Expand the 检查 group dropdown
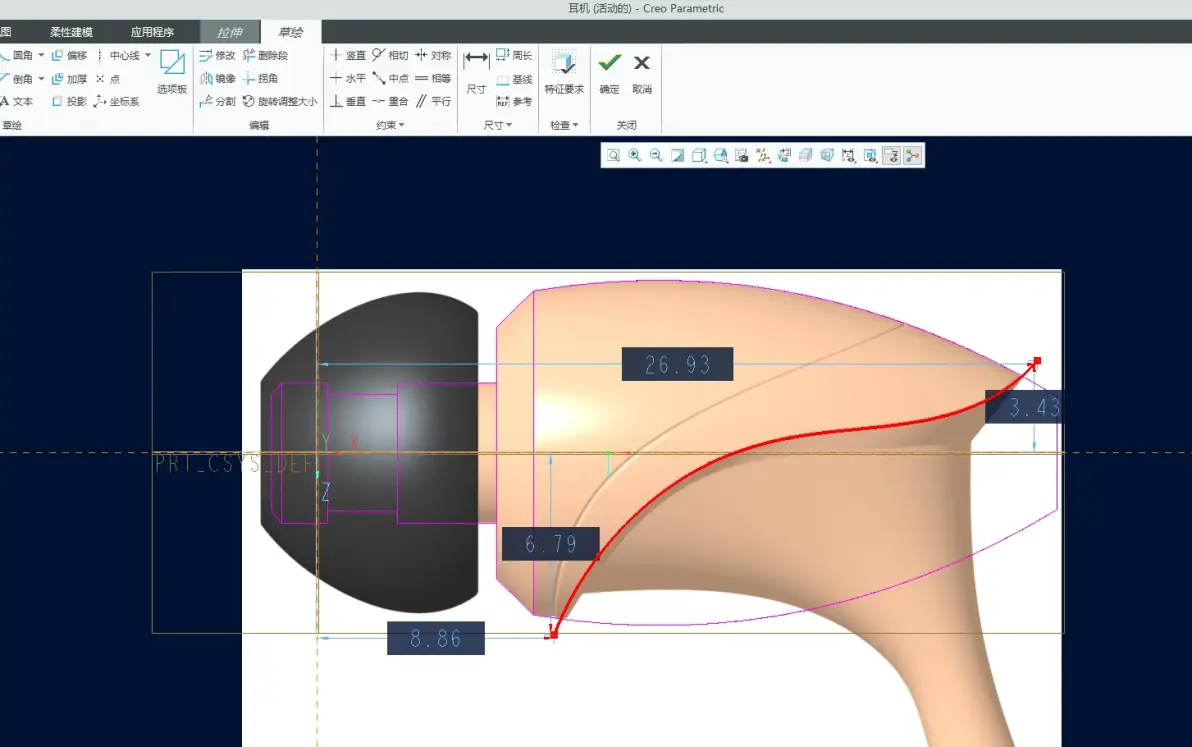The height and width of the screenshot is (747, 1192). coord(564,125)
